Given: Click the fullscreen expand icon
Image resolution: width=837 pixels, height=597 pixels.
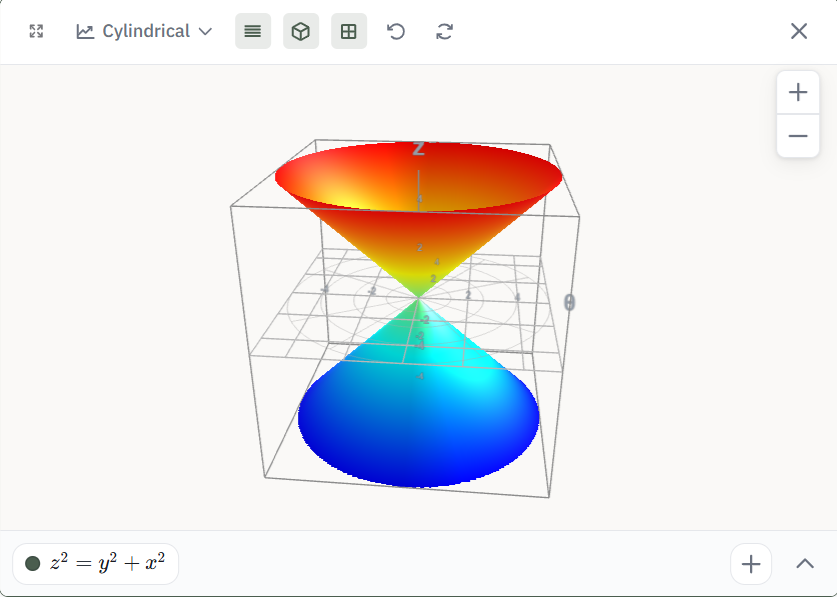Looking at the screenshot, I should [x=36, y=31].
